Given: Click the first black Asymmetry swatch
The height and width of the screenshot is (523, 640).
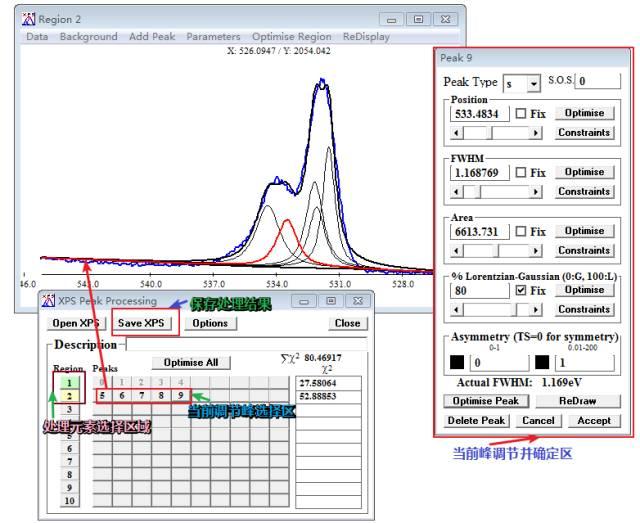Looking at the screenshot, I should (457, 362).
